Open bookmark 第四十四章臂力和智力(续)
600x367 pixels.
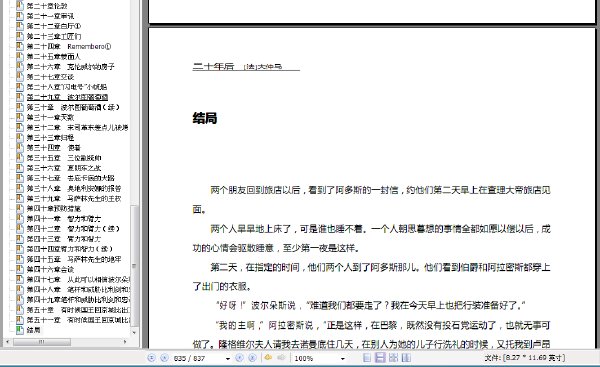(70, 249)
